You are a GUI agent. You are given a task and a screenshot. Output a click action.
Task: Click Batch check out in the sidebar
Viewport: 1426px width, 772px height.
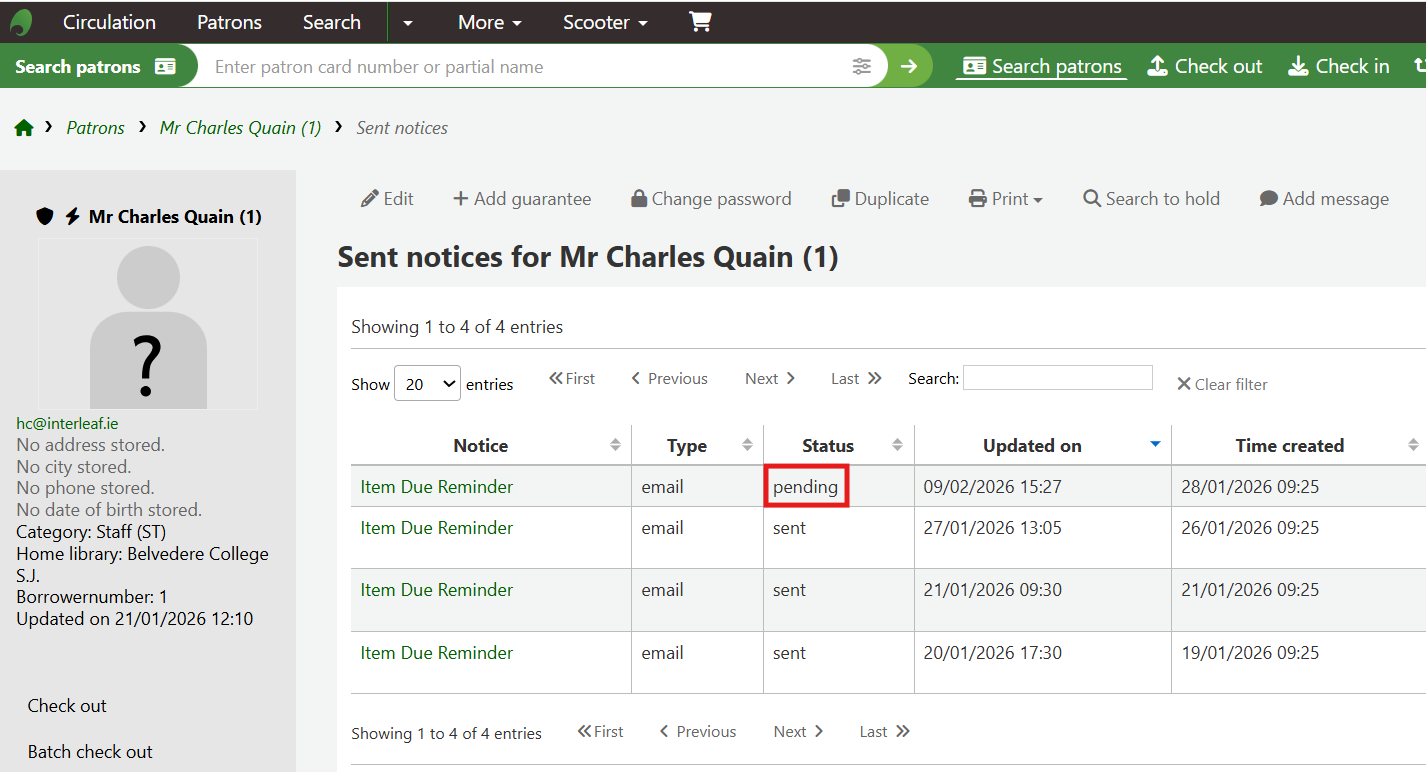90,752
